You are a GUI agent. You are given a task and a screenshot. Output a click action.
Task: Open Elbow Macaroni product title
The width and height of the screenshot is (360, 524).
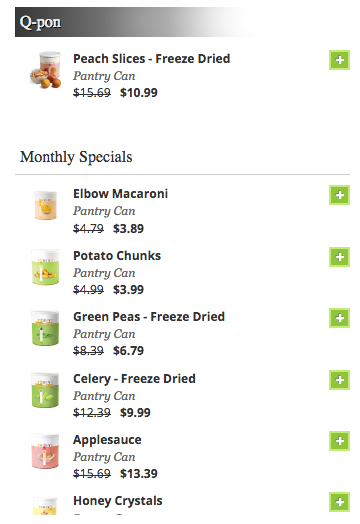point(120,193)
